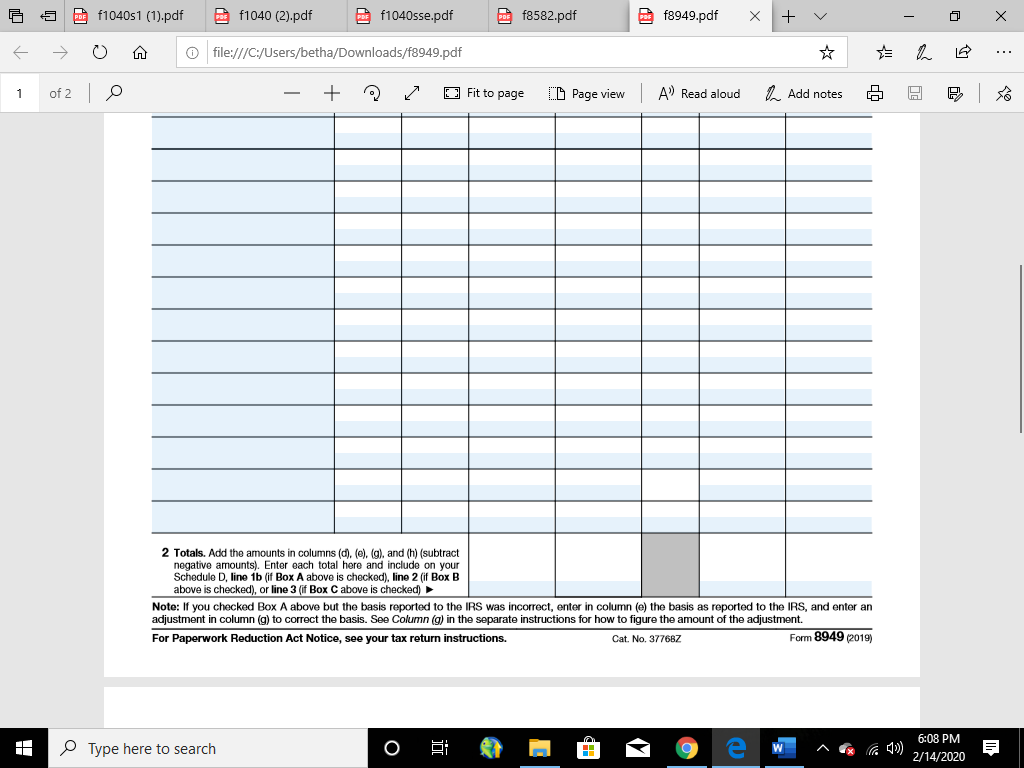Screen dimensions: 1024x768
Task: Open volume control in system tray
Action: (895, 748)
